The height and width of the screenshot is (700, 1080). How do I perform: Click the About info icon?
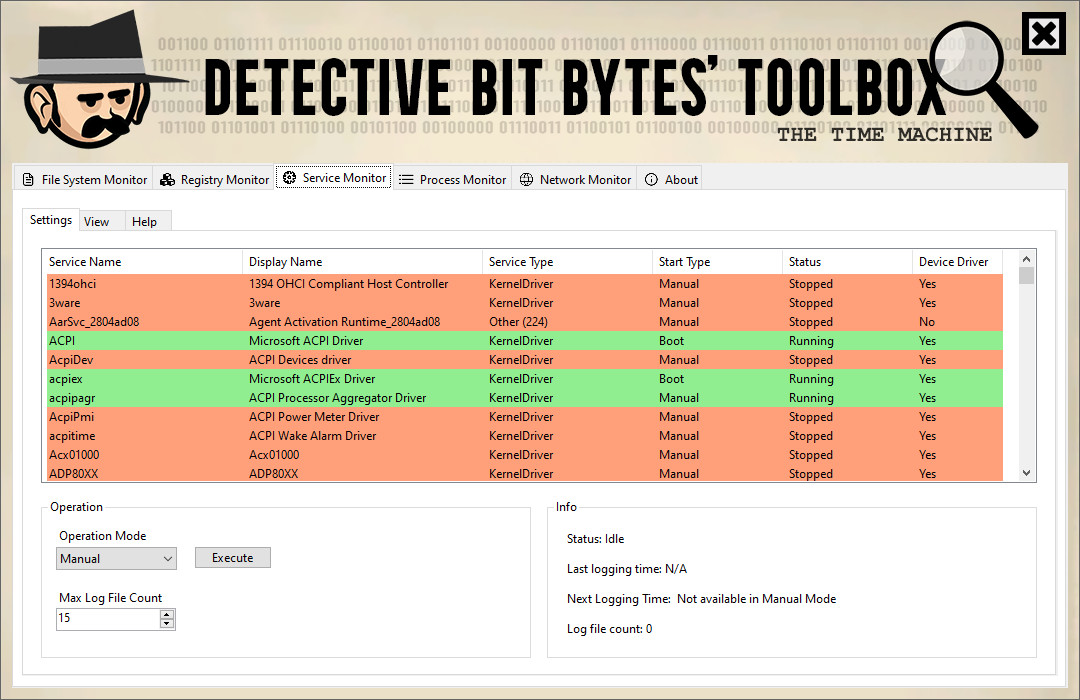pyautogui.click(x=651, y=180)
